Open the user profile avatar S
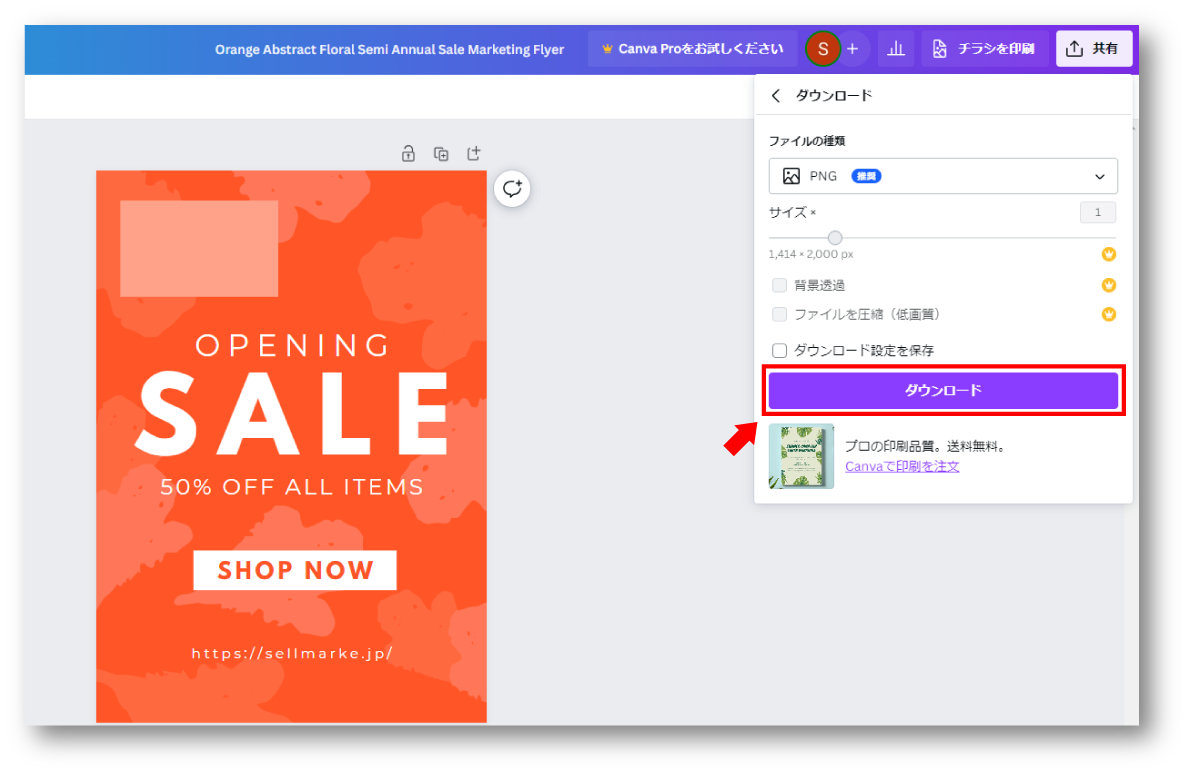 (822, 48)
